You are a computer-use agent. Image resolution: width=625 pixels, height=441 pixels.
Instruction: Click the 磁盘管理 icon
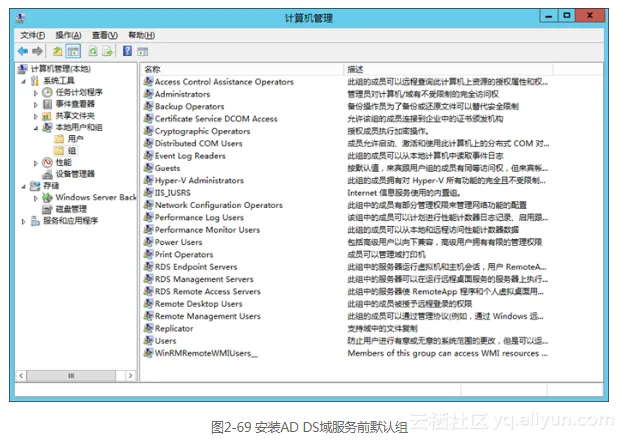tap(47, 209)
